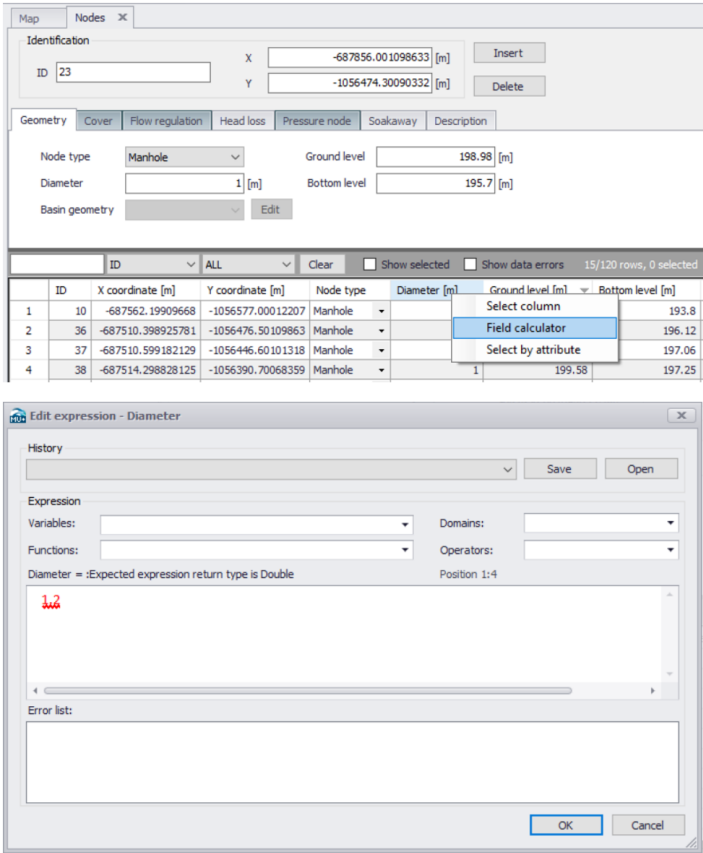Click the Bottom level input field
Viewport: 703px width, 853px height.
point(435,183)
